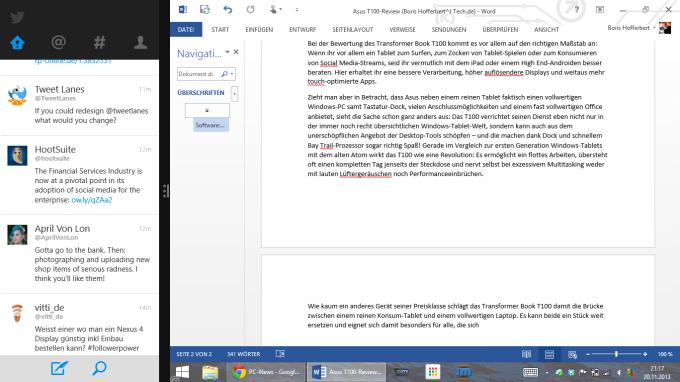
Task: Switch to ANSICHT ribbon tab
Action: [546, 29]
